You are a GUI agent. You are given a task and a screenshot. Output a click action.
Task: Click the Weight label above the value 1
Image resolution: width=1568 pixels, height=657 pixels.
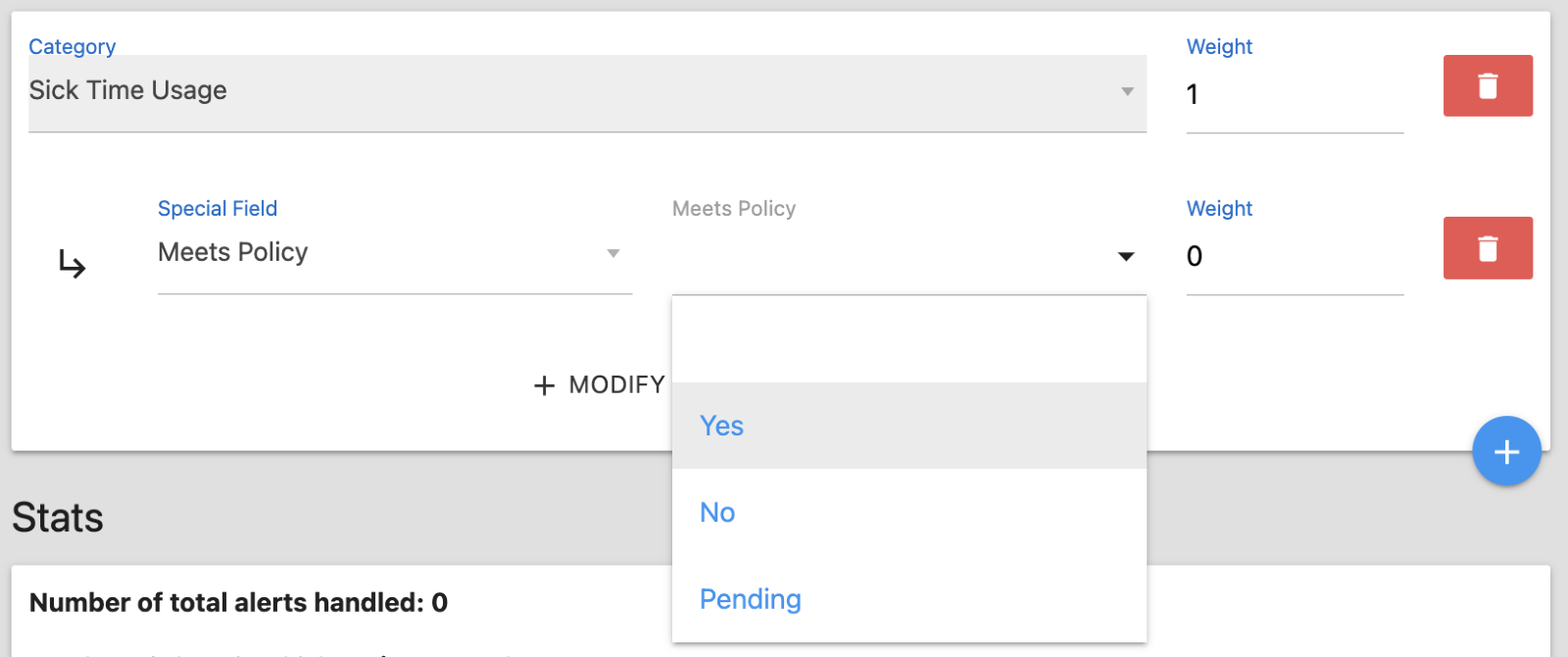click(1219, 46)
